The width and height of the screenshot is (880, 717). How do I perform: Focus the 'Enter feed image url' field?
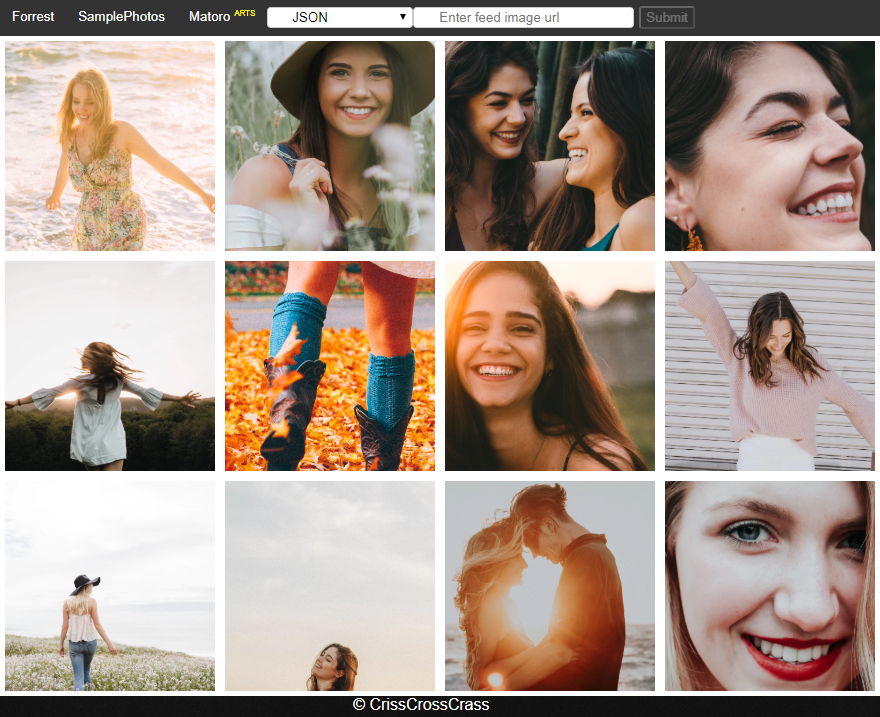coord(524,17)
